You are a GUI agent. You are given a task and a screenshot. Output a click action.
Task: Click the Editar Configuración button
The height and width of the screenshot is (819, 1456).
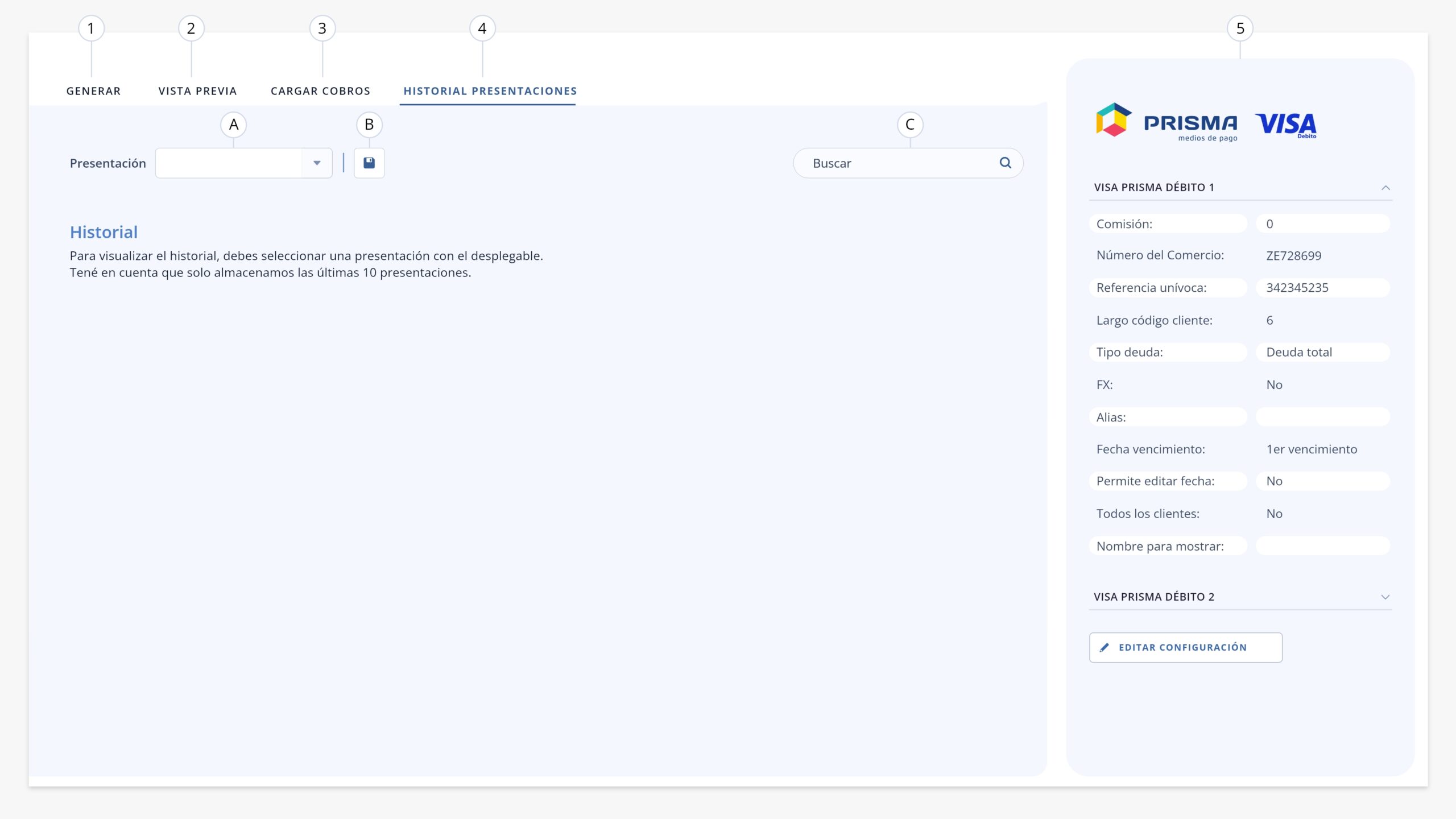(x=1186, y=647)
